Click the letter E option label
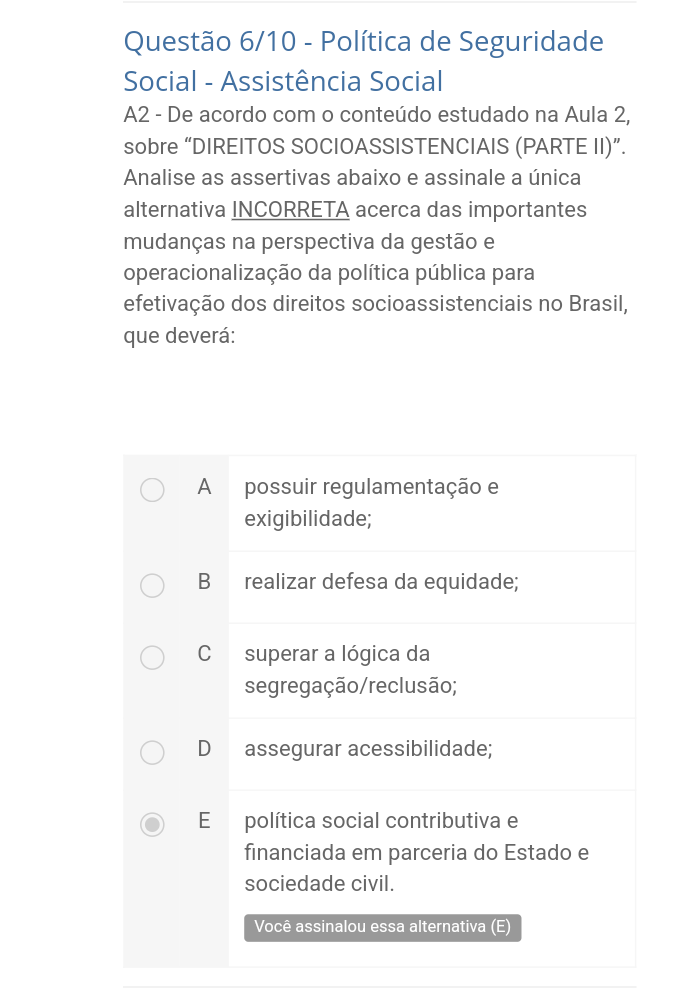The height and width of the screenshot is (989, 690). 205,821
